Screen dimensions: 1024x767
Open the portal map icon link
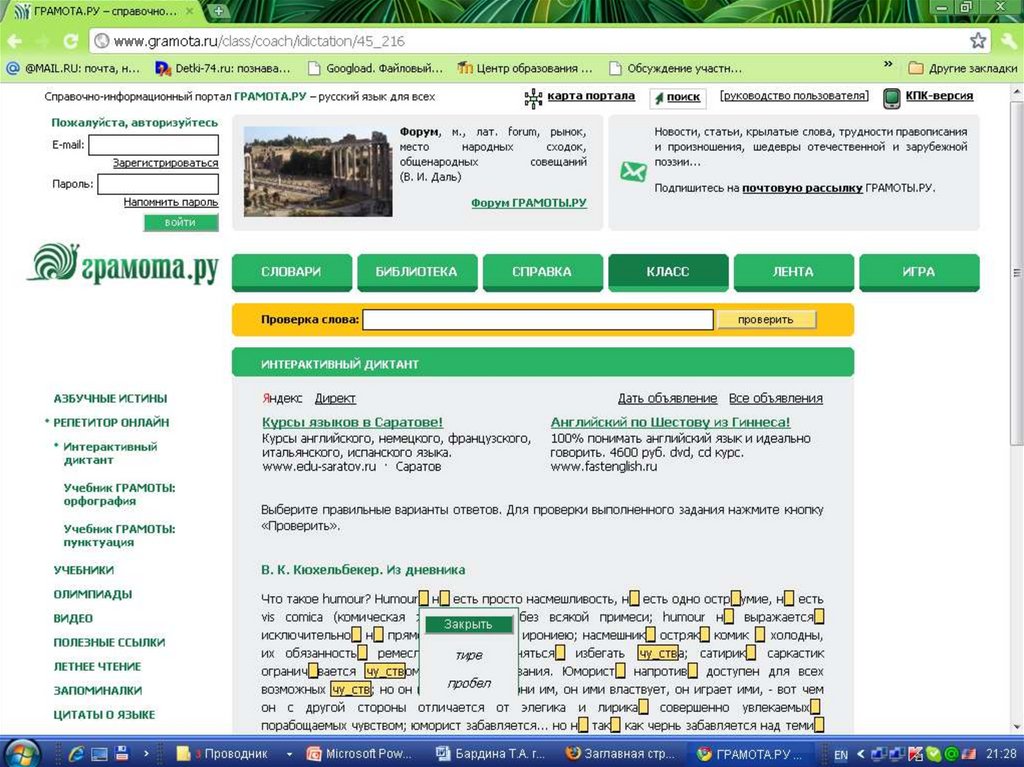[534, 98]
